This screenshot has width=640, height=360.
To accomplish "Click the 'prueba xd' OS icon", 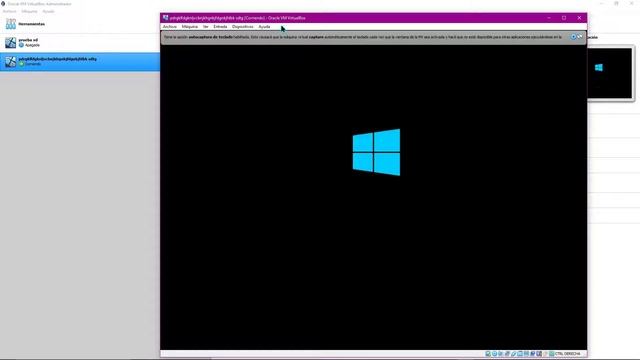I will 11,42.
